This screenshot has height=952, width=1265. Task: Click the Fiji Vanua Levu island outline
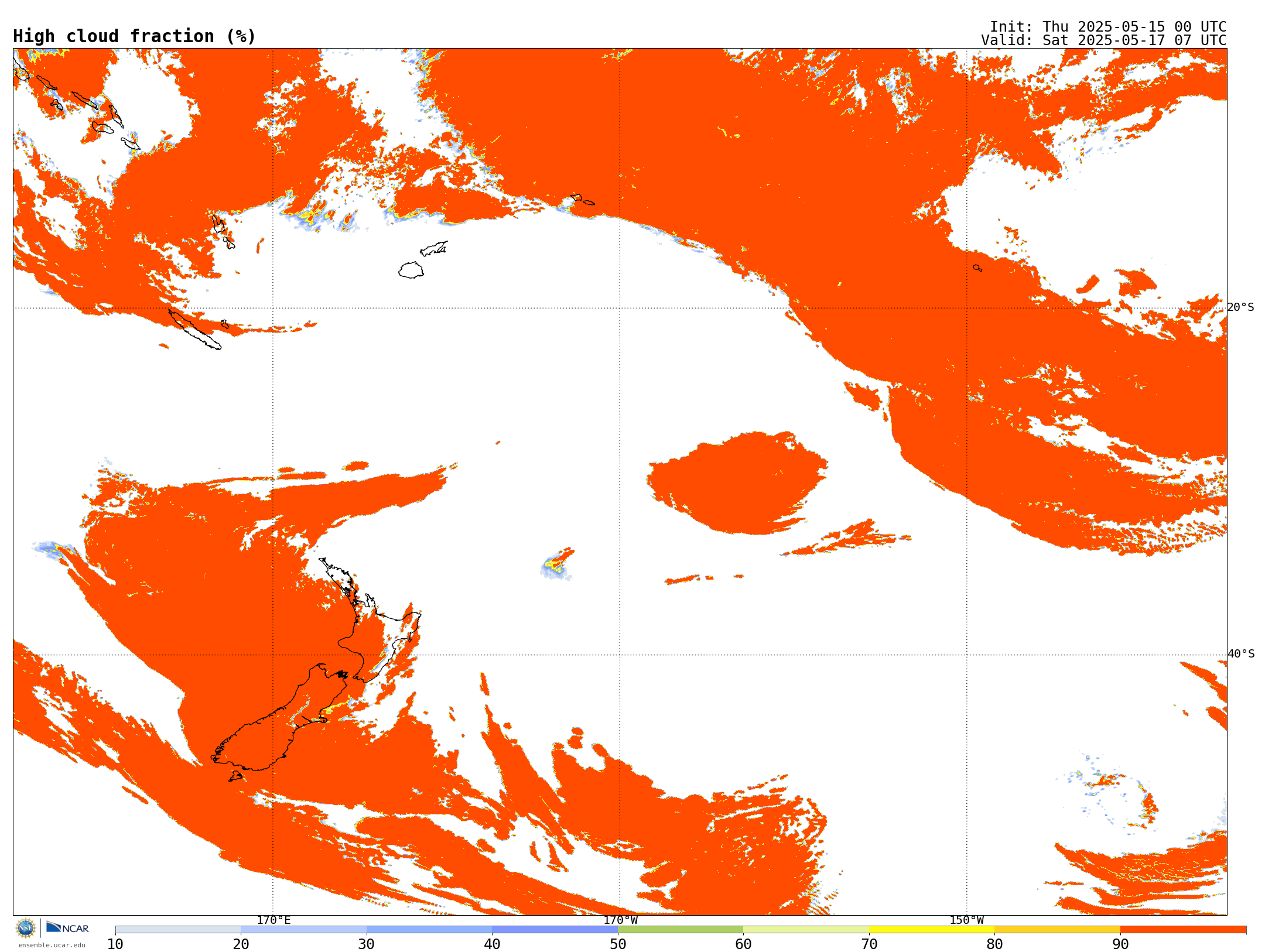[434, 248]
